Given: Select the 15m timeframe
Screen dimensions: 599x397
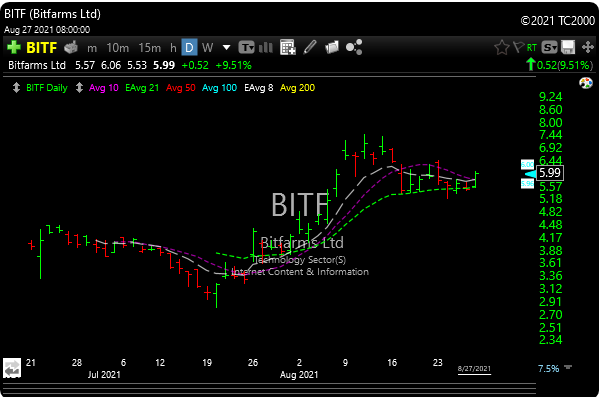Looking at the screenshot, I should point(149,48).
